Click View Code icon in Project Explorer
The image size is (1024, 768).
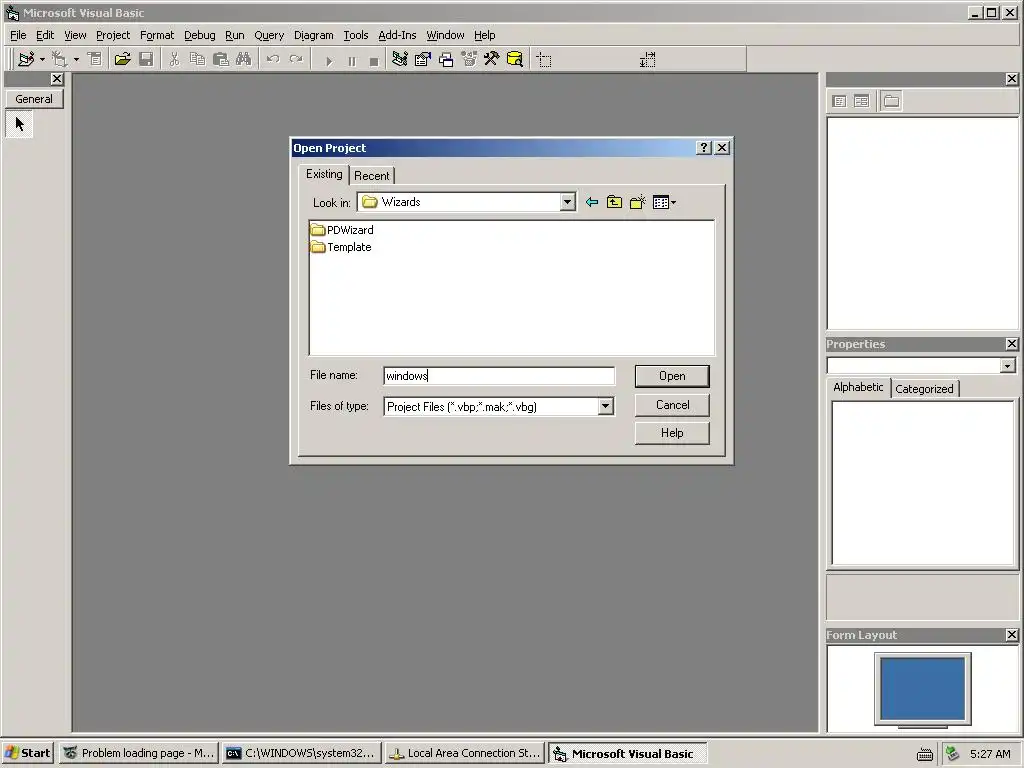(x=840, y=101)
